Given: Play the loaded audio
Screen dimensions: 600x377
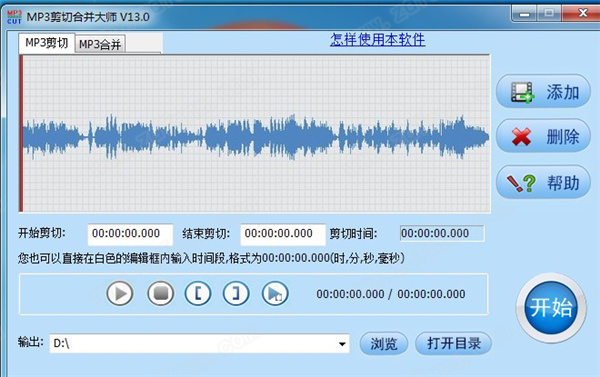Looking at the screenshot, I should pyautogui.click(x=120, y=294).
